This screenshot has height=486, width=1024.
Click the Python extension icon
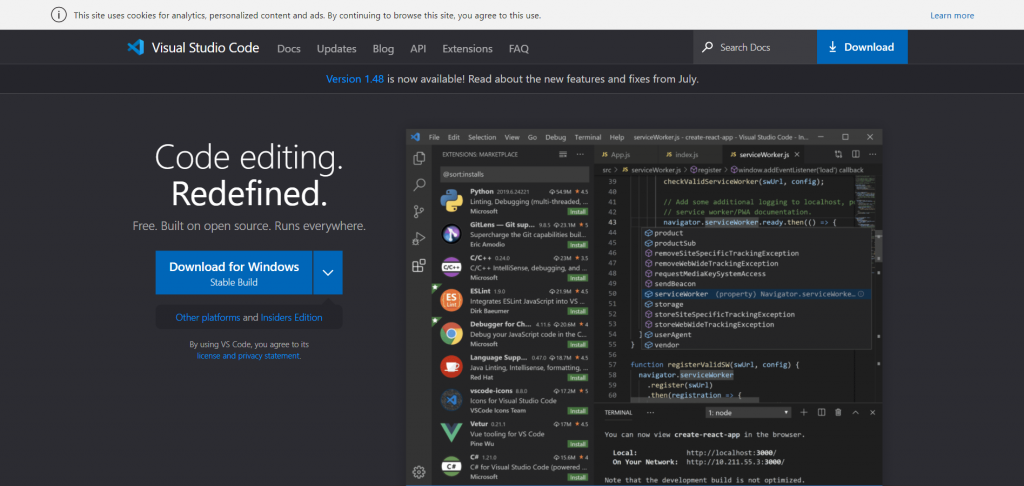pyautogui.click(x=451, y=201)
